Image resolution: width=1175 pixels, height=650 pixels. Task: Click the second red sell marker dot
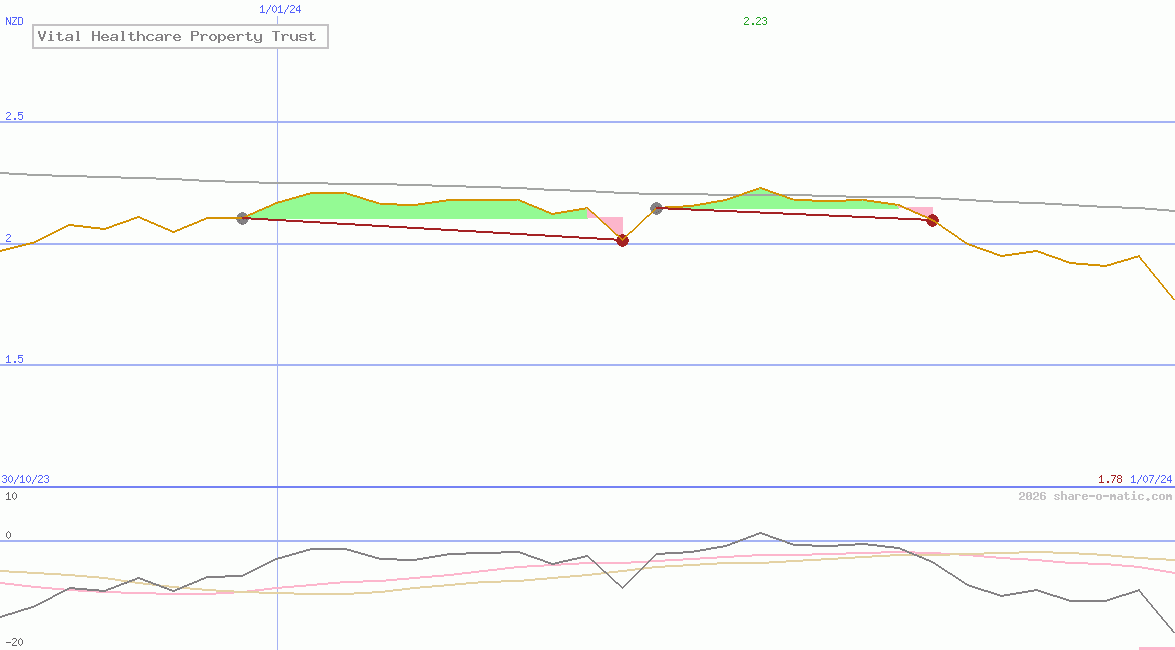932,220
